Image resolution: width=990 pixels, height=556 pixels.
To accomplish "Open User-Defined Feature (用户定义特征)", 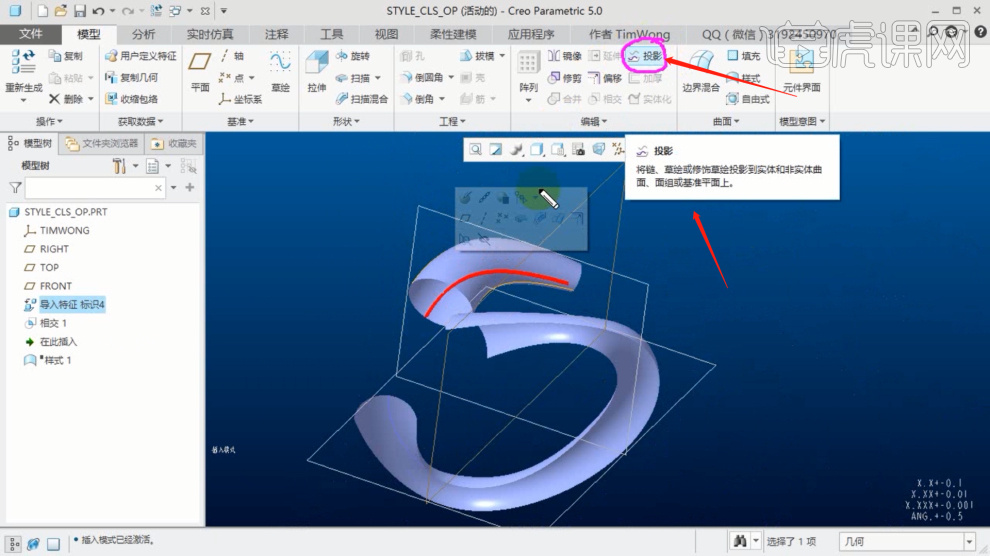I will click(141, 56).
